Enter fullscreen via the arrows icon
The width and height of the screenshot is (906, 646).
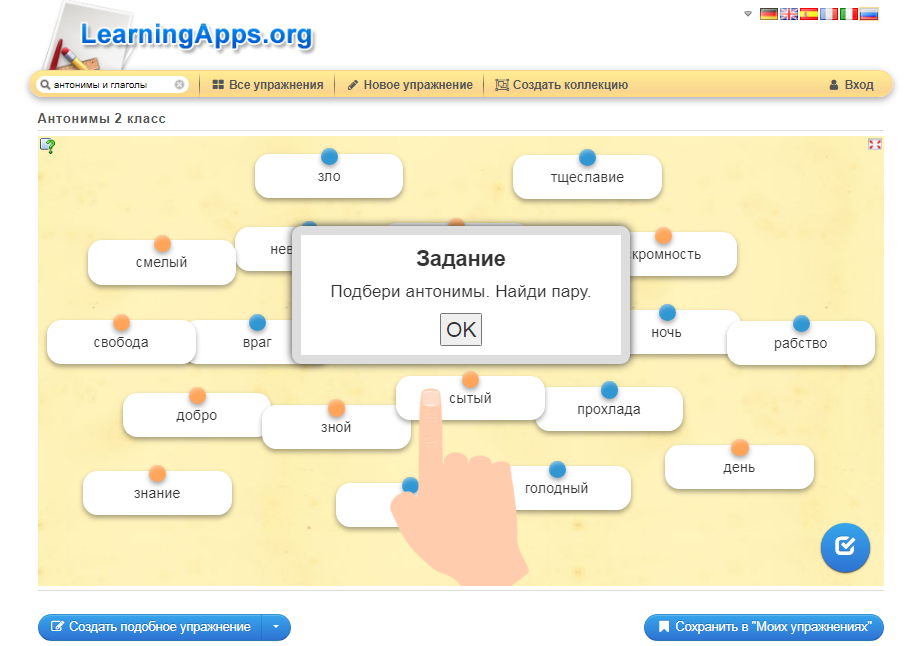(x=875, y=144)
